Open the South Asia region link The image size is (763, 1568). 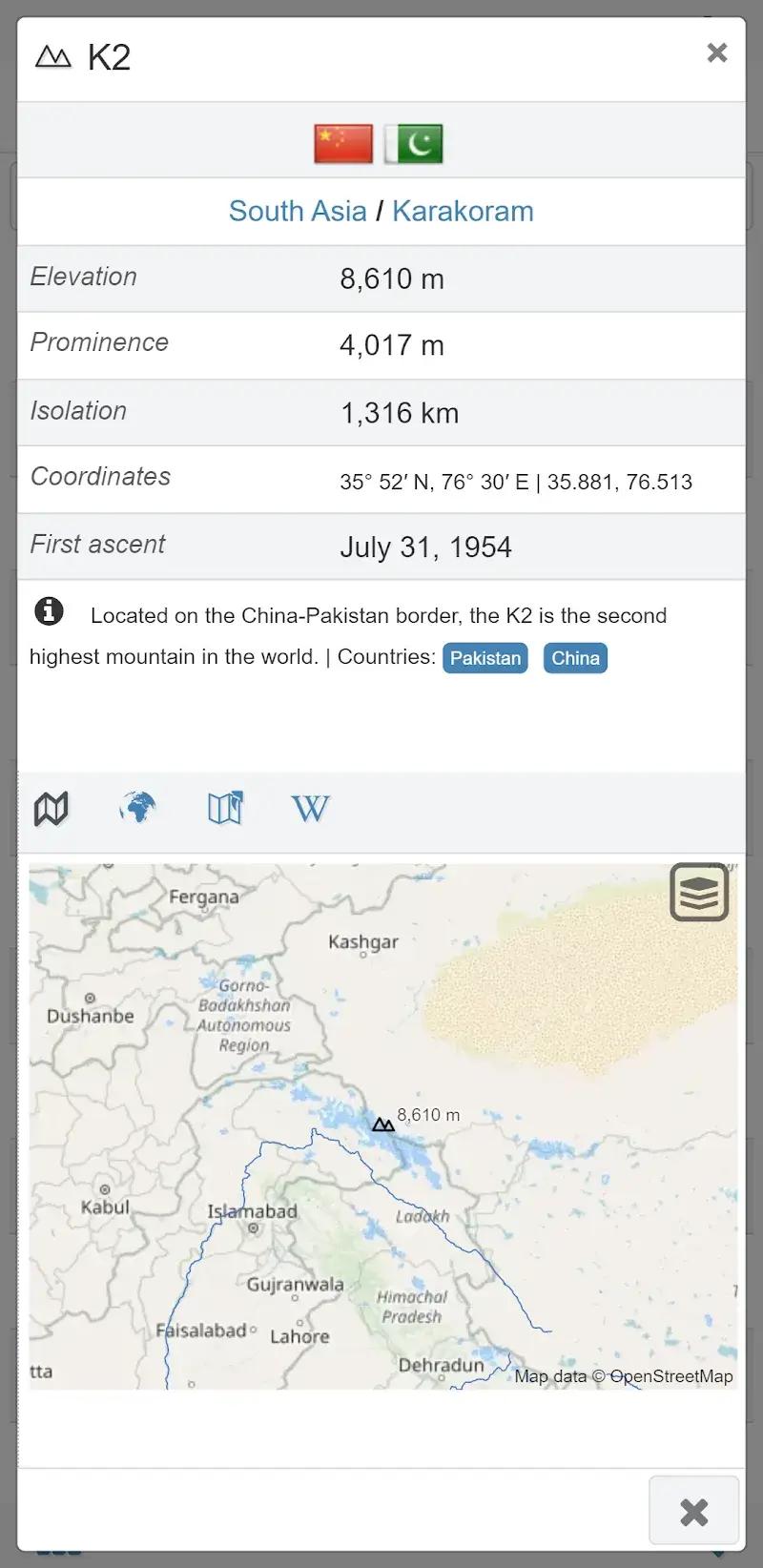coord(298,211)
